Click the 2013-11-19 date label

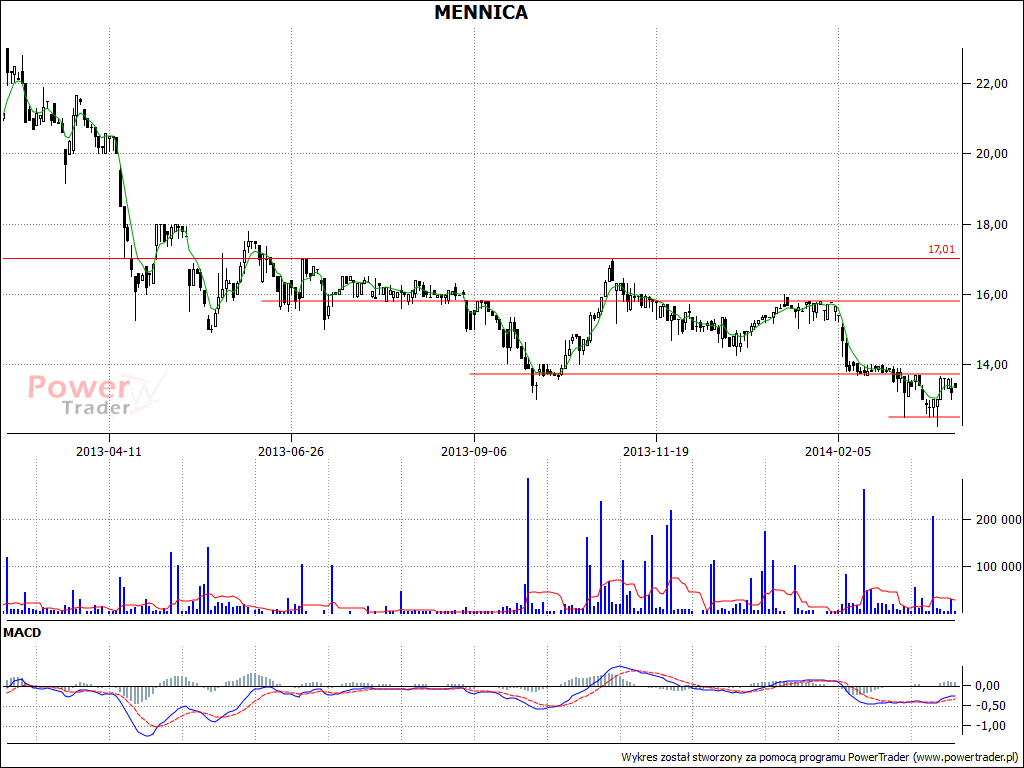click(x=656, y=451)
